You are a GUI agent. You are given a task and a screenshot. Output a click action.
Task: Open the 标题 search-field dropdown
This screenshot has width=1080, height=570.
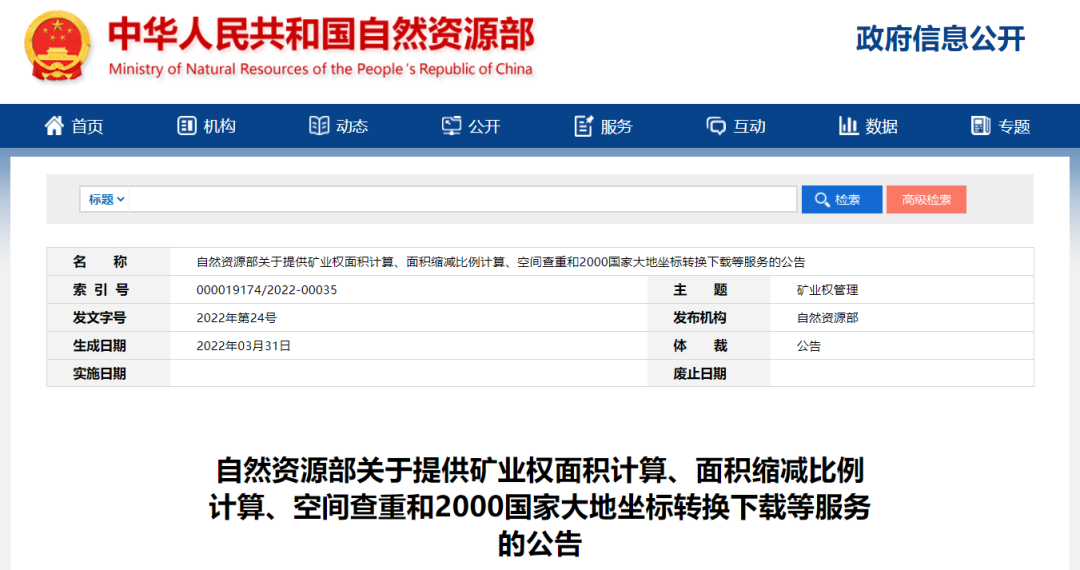coord(106,199)
